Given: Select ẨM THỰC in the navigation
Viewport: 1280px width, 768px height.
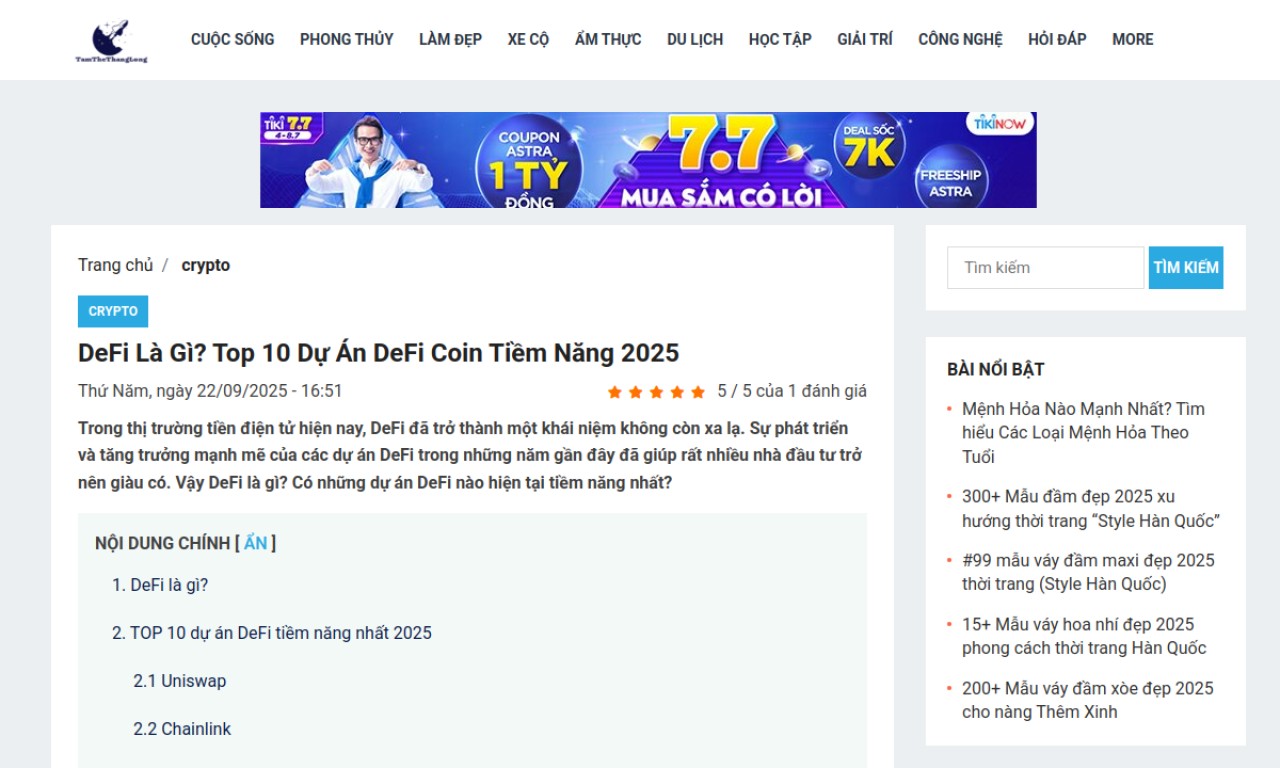Looking at the screenshot, I should (x=608, y=39).
